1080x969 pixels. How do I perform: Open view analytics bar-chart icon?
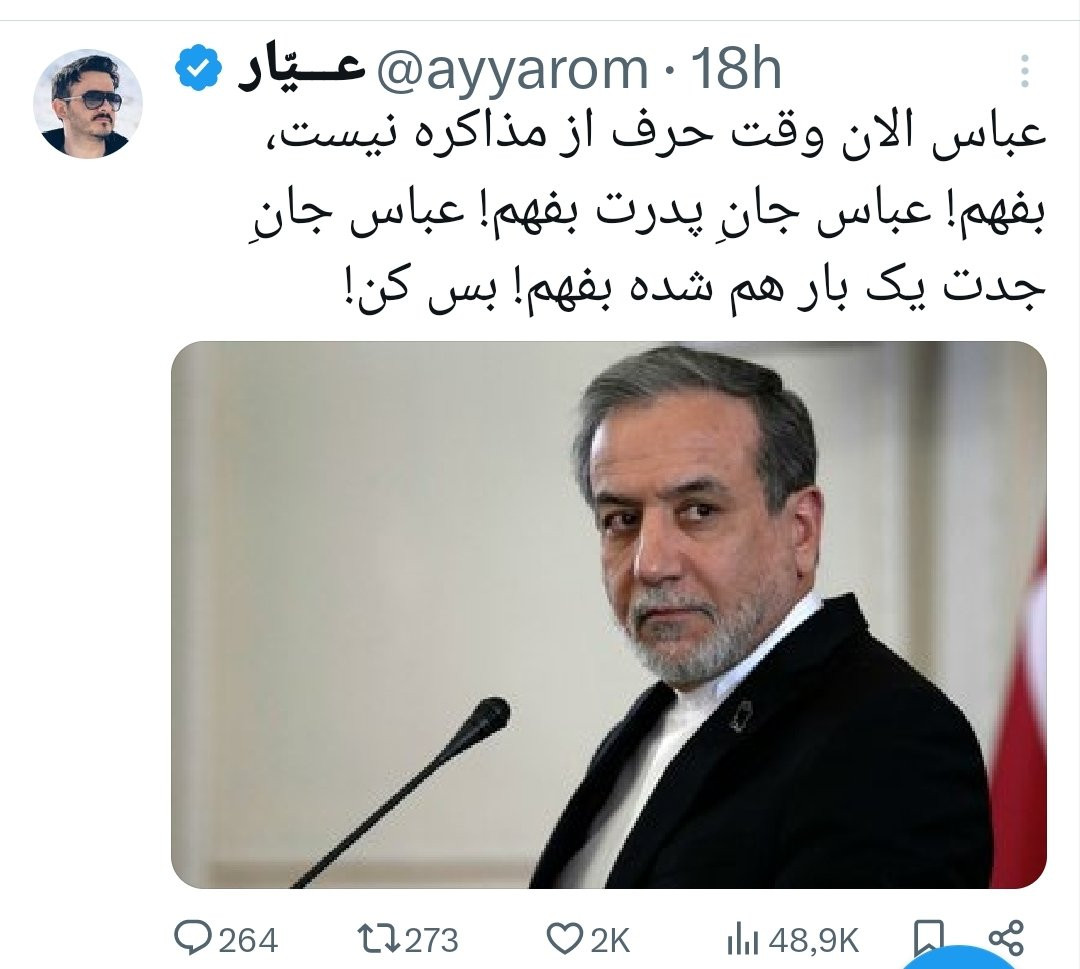pos(742,940)
